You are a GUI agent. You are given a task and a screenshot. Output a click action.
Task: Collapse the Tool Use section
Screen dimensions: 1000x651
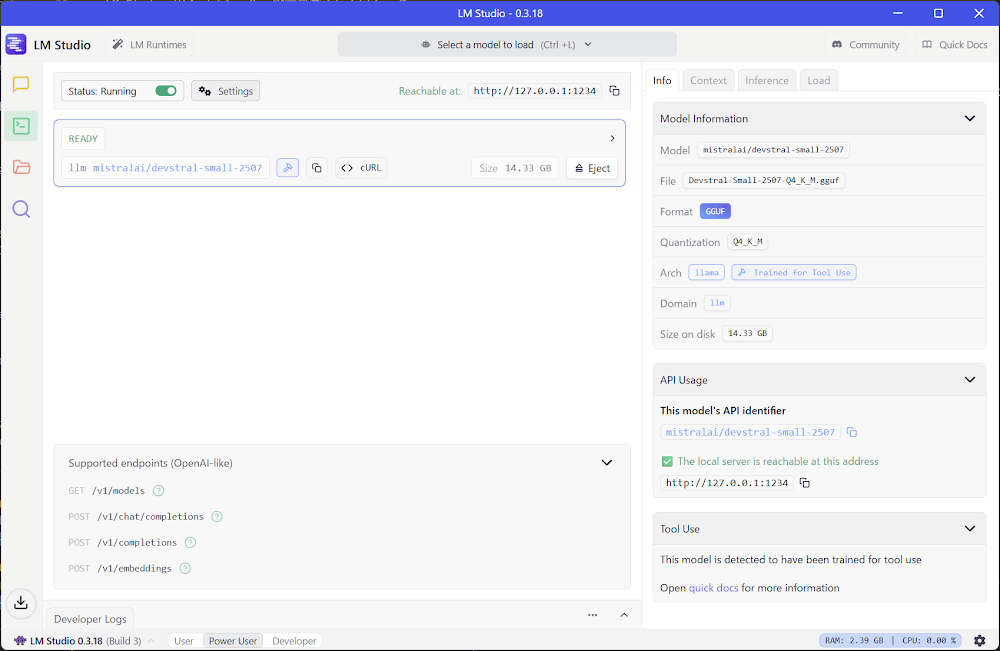(969, 529)
